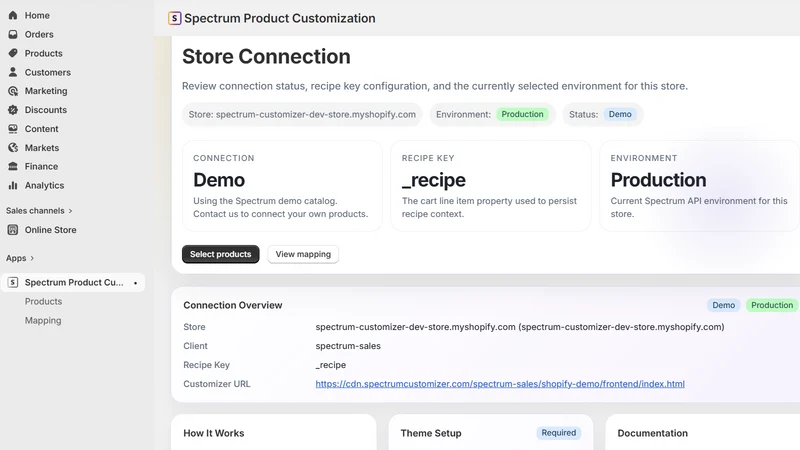Click the View mapping button
This screenshot has height=450, width=800.
[x=303, y=254]
